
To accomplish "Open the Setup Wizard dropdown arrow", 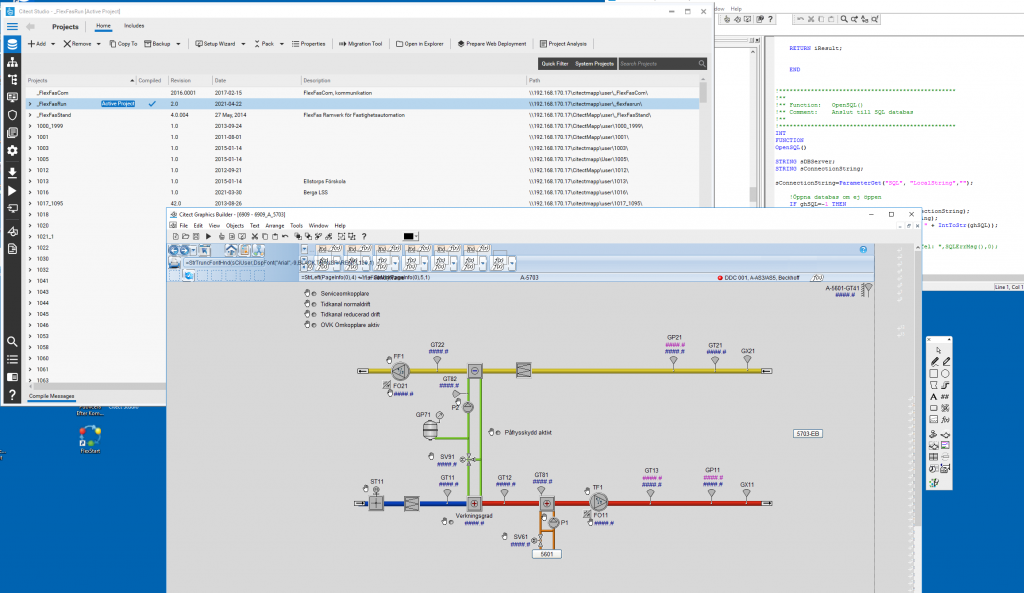I will point(243,44).
